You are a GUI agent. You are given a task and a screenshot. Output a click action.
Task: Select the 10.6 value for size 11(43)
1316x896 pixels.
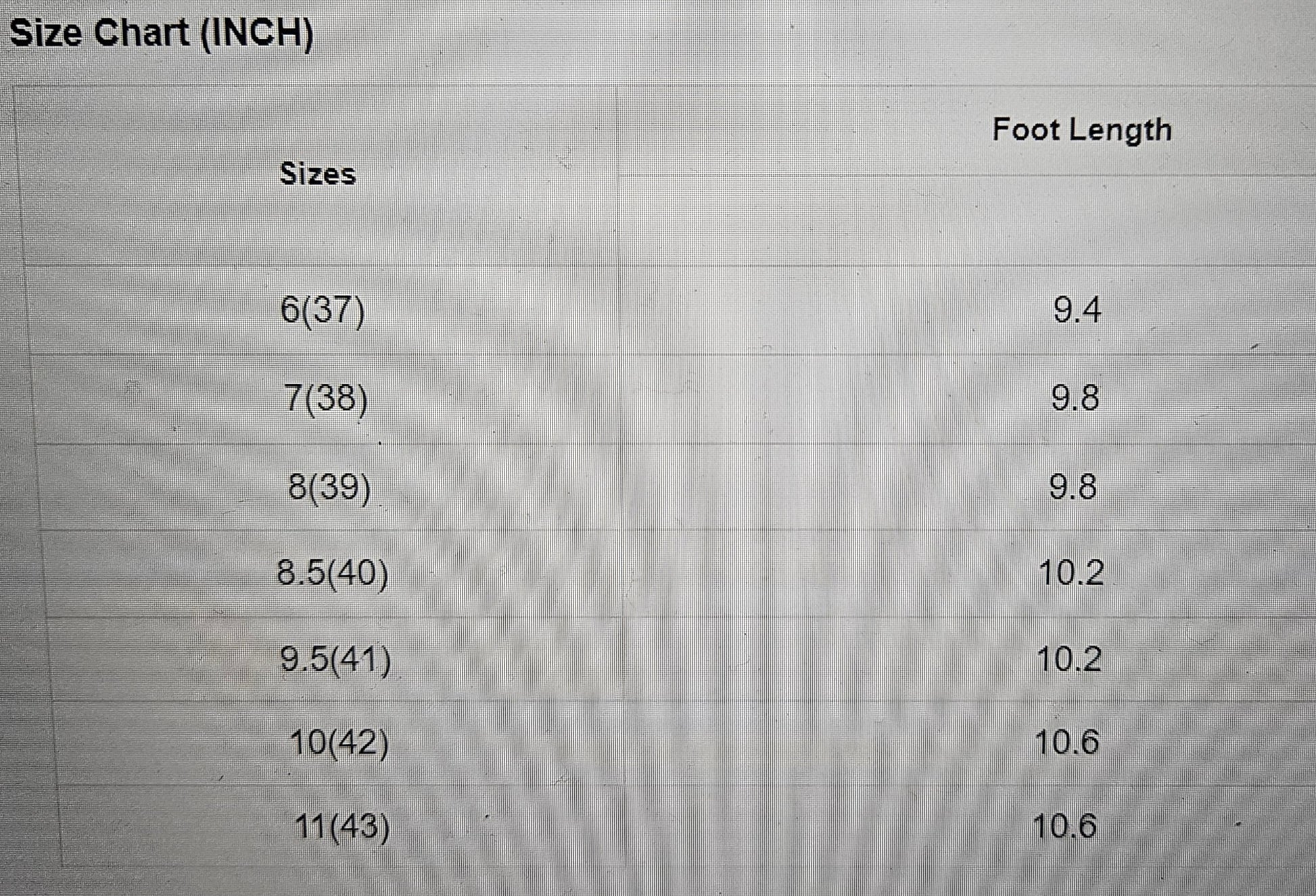click(1065, 826)
